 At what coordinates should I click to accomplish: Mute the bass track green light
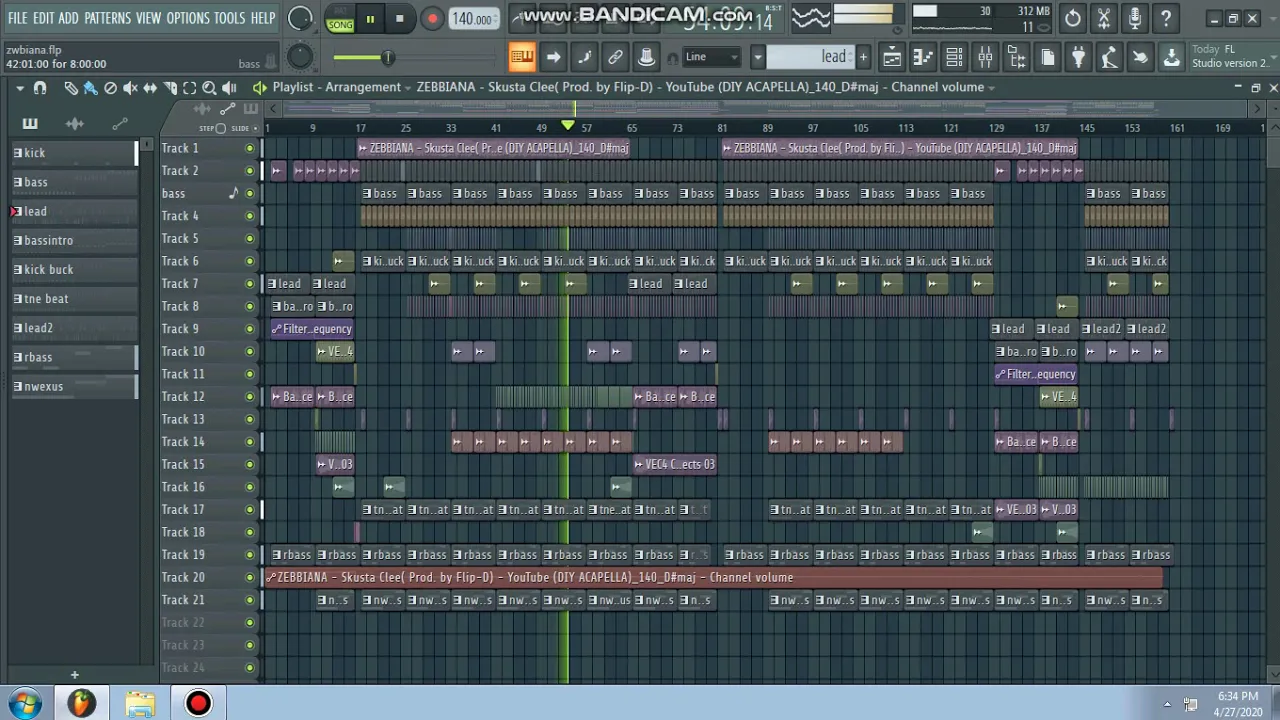click(250, 193)
